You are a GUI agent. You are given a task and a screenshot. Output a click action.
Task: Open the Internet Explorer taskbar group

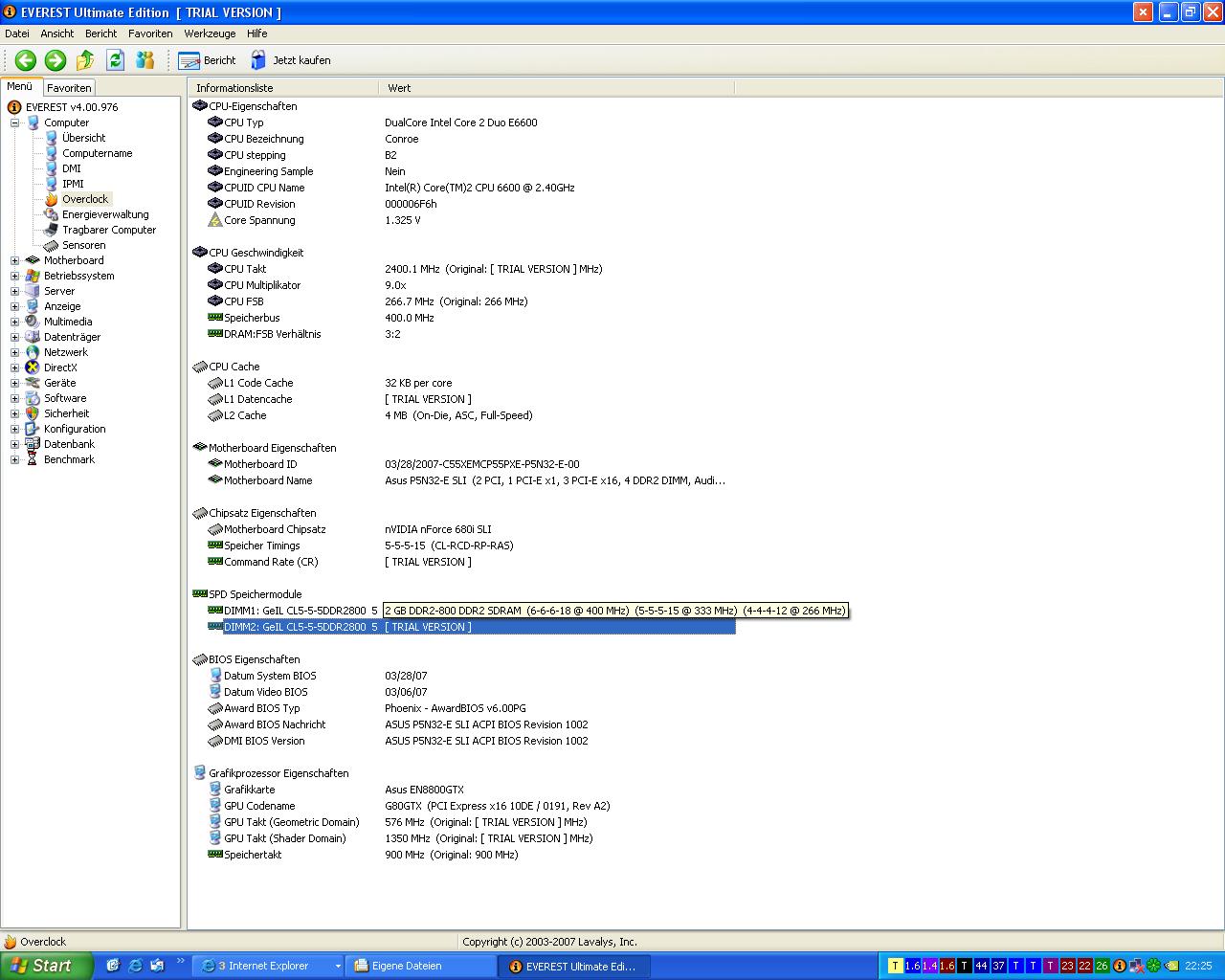(x=268, y=967)
